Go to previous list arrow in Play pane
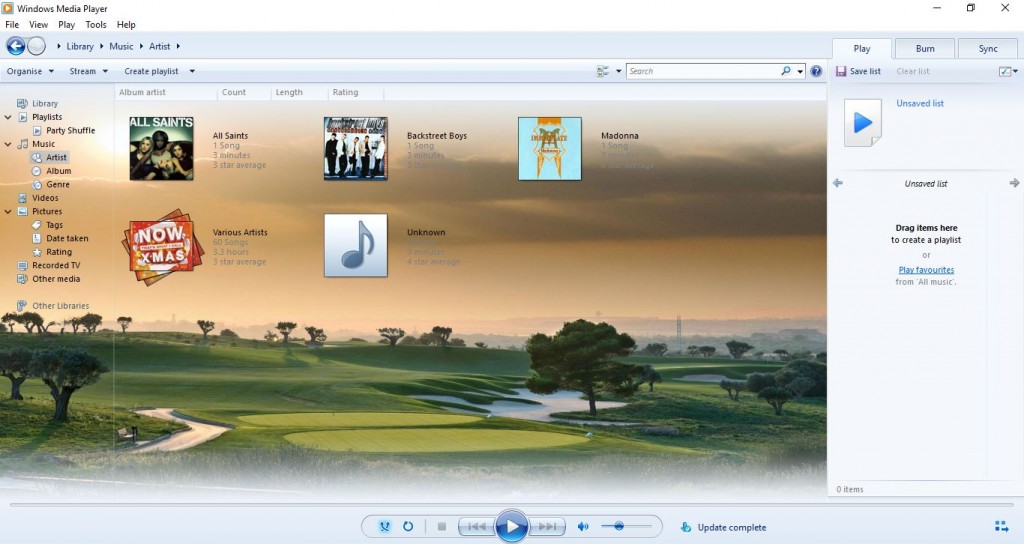This screenshot has height=544, width=1024. pos(838,184)
